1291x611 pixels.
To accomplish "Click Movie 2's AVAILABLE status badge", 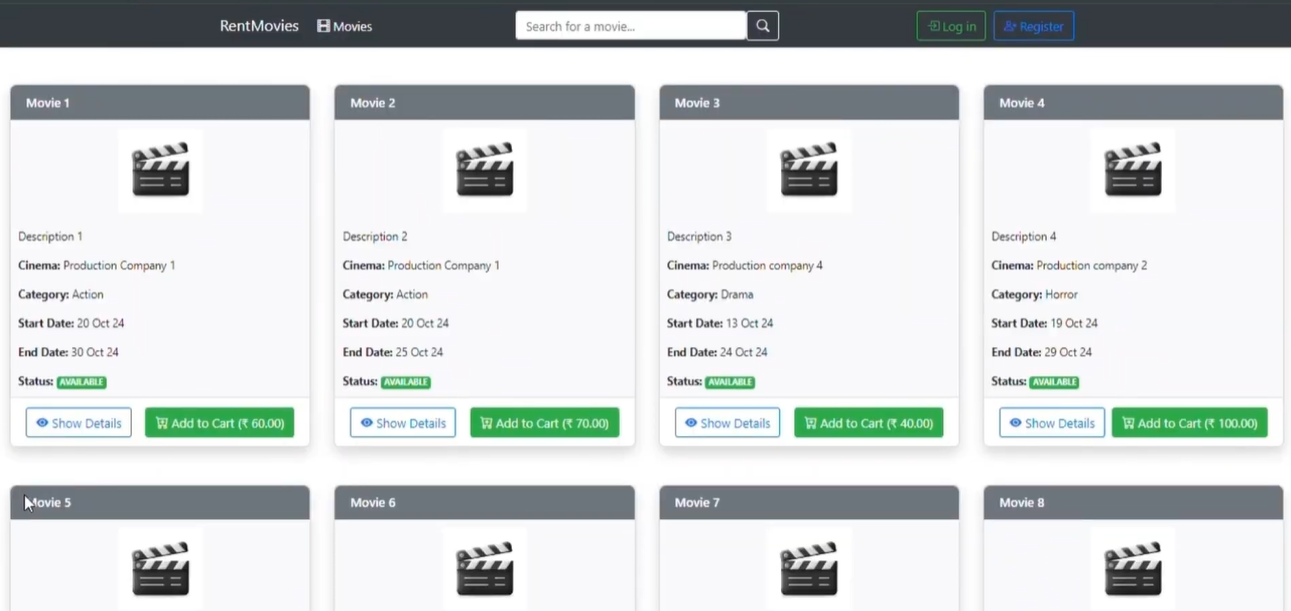I will coord(406,382).
